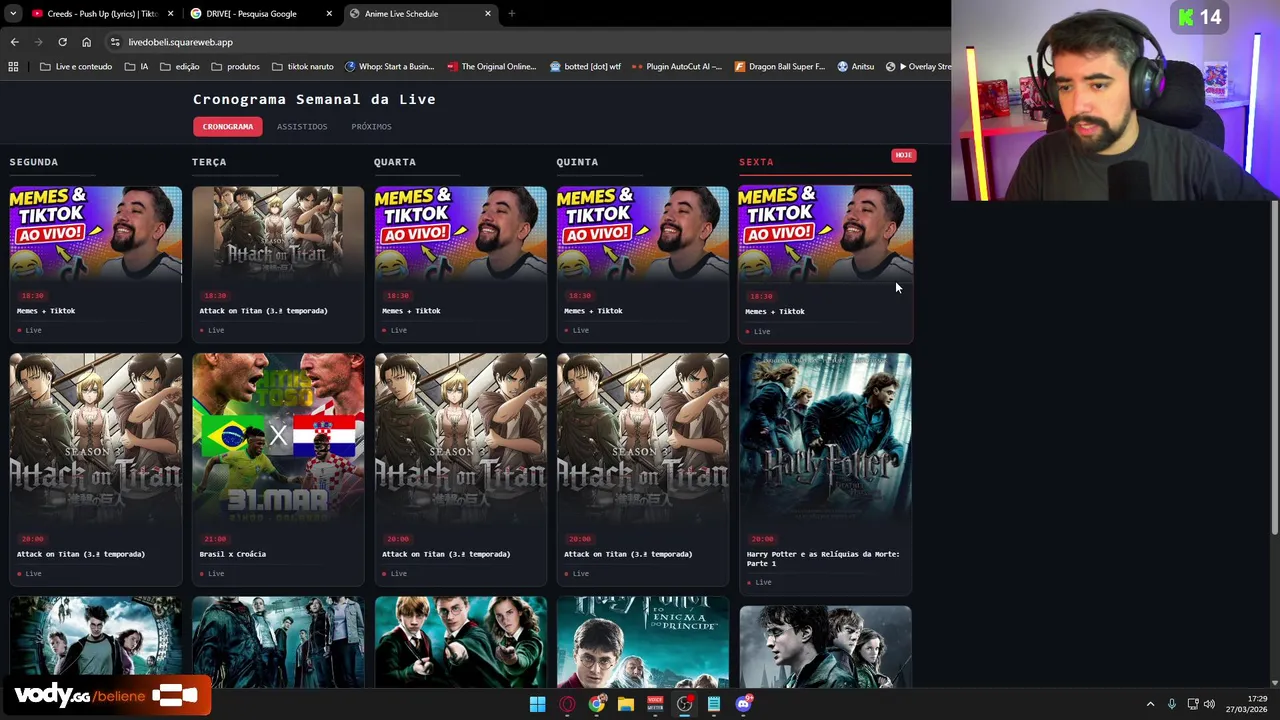1280x720 pixels.
Task: Go back with the browser back arrow
Action: click(x=14, y=42)
